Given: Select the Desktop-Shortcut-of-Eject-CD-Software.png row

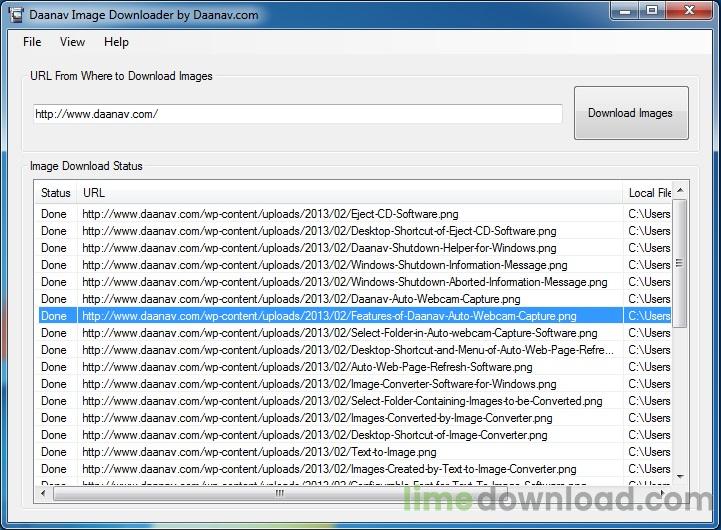Looking at the screenshot, I should coord(354,231).
